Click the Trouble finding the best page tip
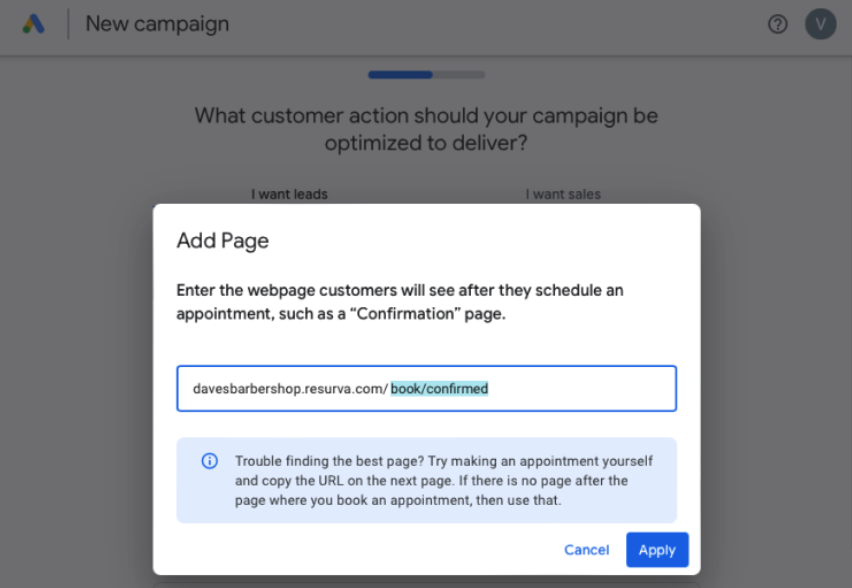 point(444,480)
